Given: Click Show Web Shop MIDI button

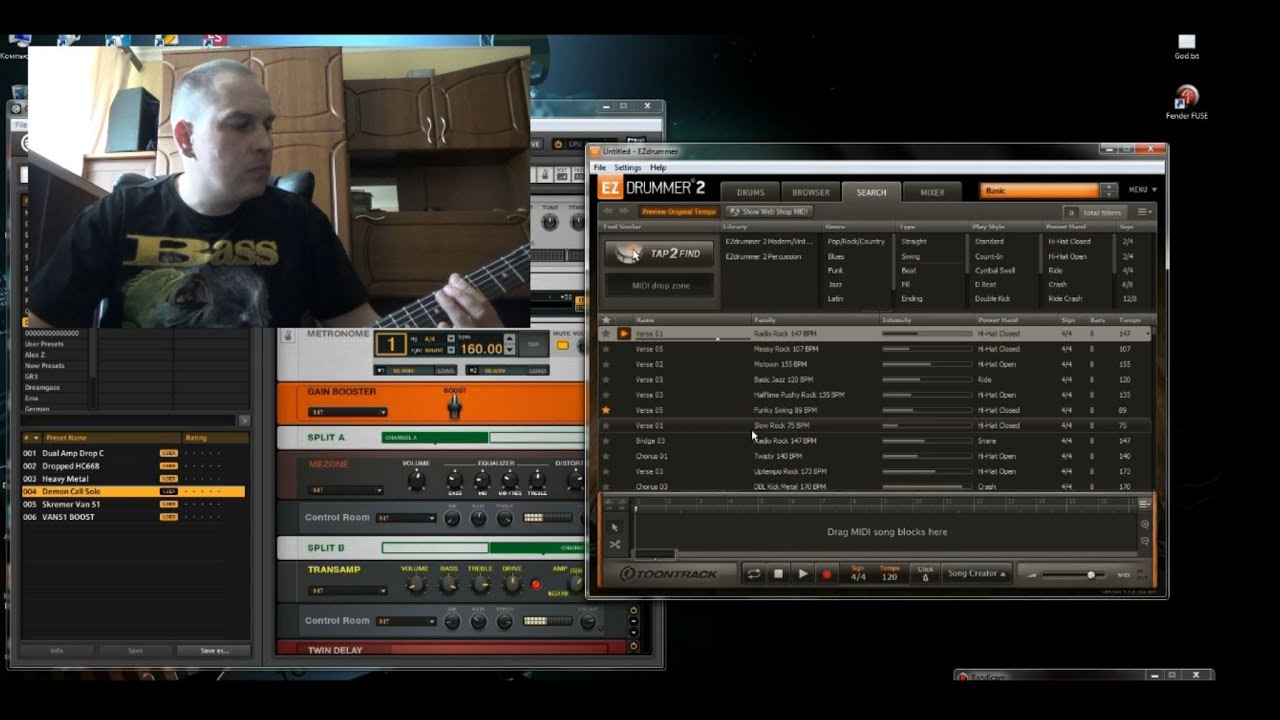Looking at the screenshot, I should (x=768, y=212).
